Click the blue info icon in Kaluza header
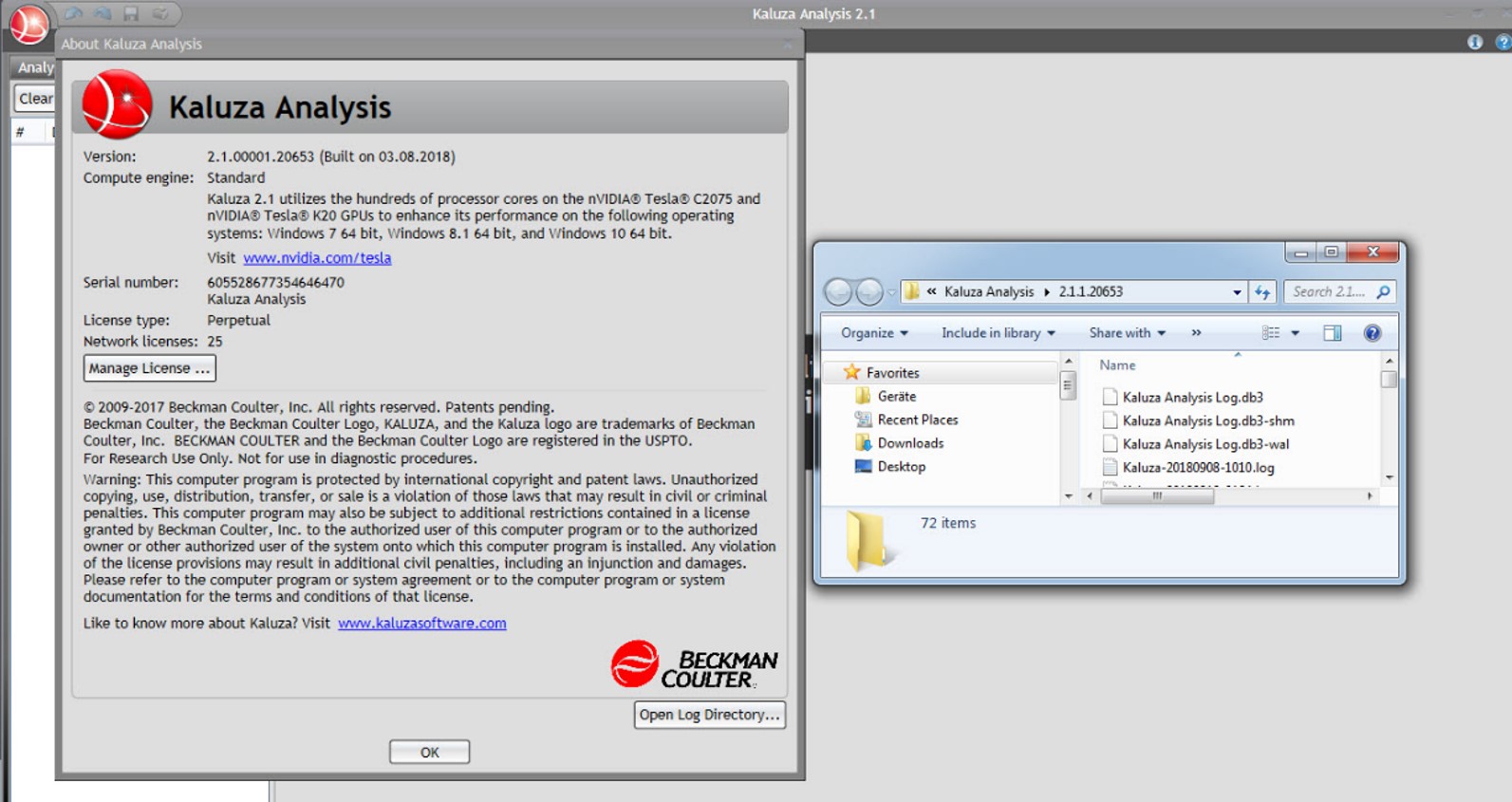The height and width of the screenshot is (802, 1512). pos(1475,42)
